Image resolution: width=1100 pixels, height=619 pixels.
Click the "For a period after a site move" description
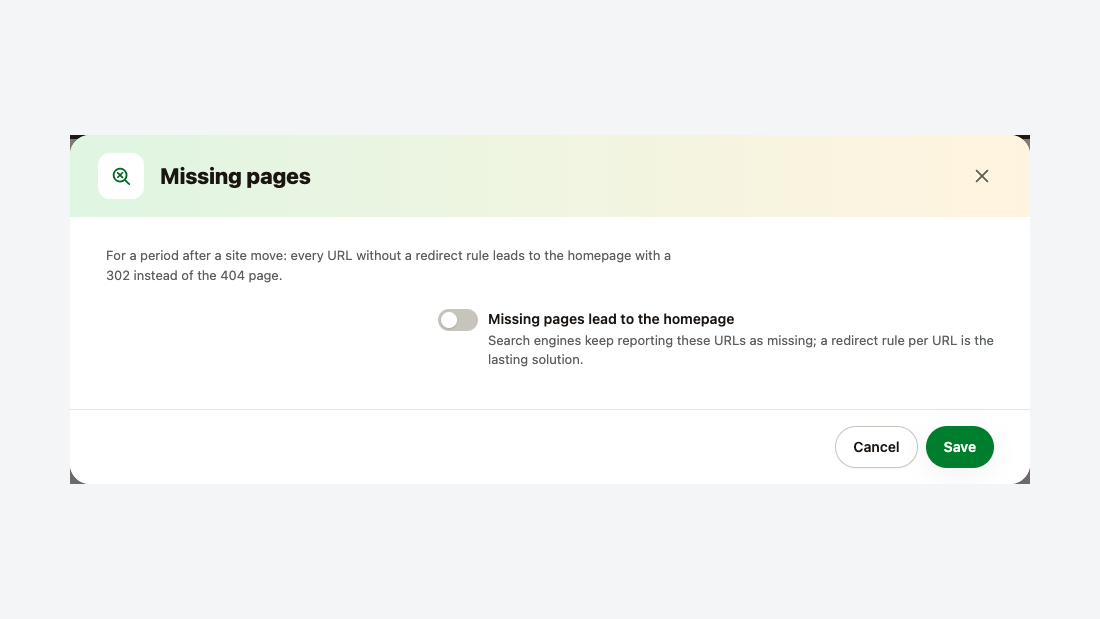[388, 265]
